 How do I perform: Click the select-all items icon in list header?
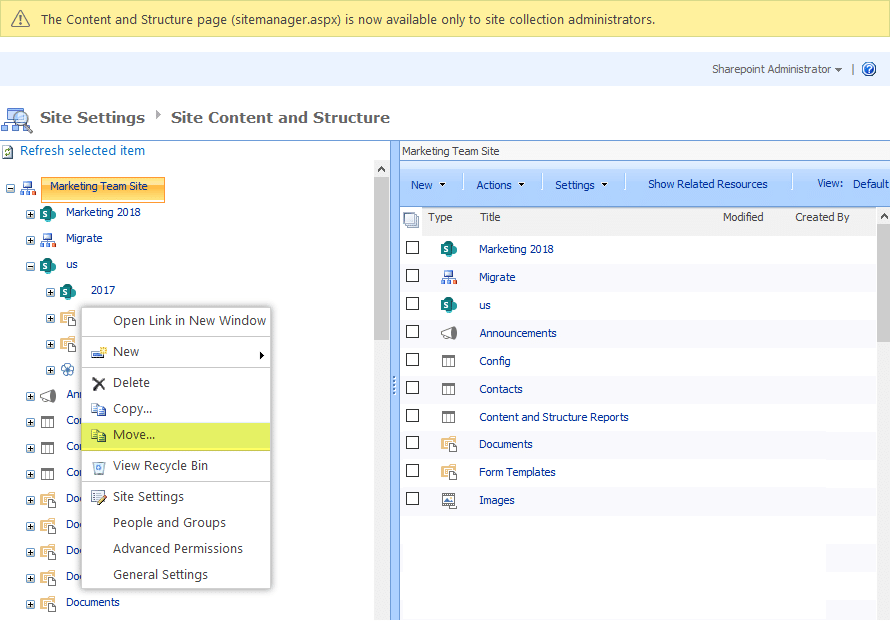point(411,219)
